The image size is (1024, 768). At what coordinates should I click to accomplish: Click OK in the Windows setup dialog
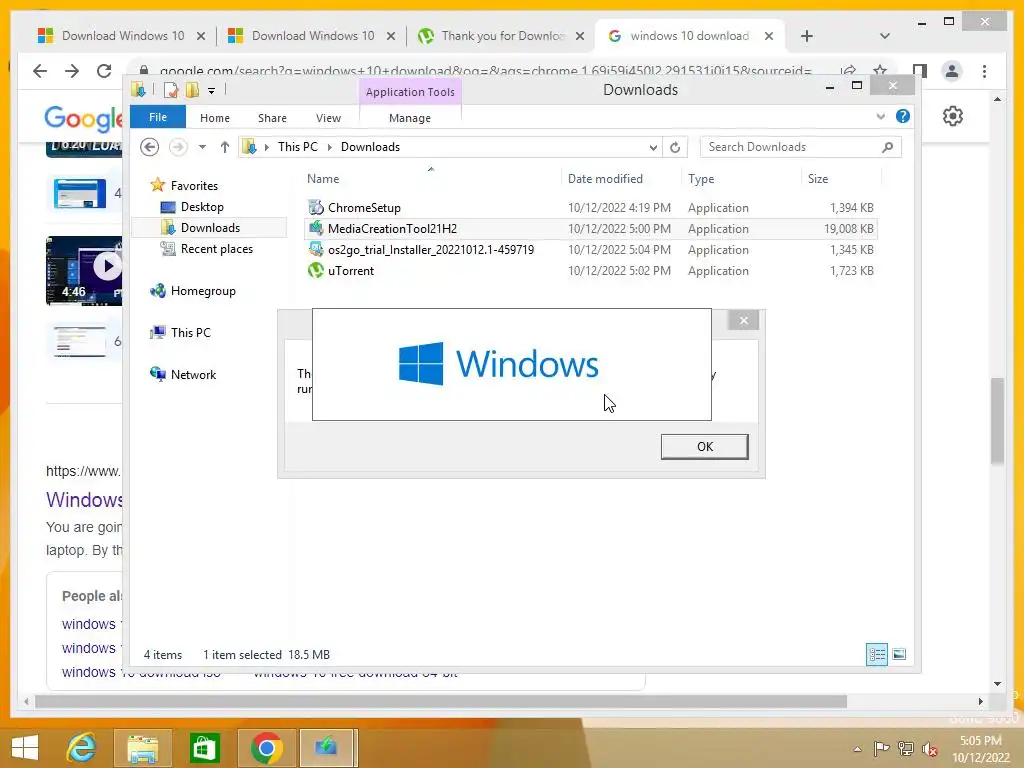[705, 447]
